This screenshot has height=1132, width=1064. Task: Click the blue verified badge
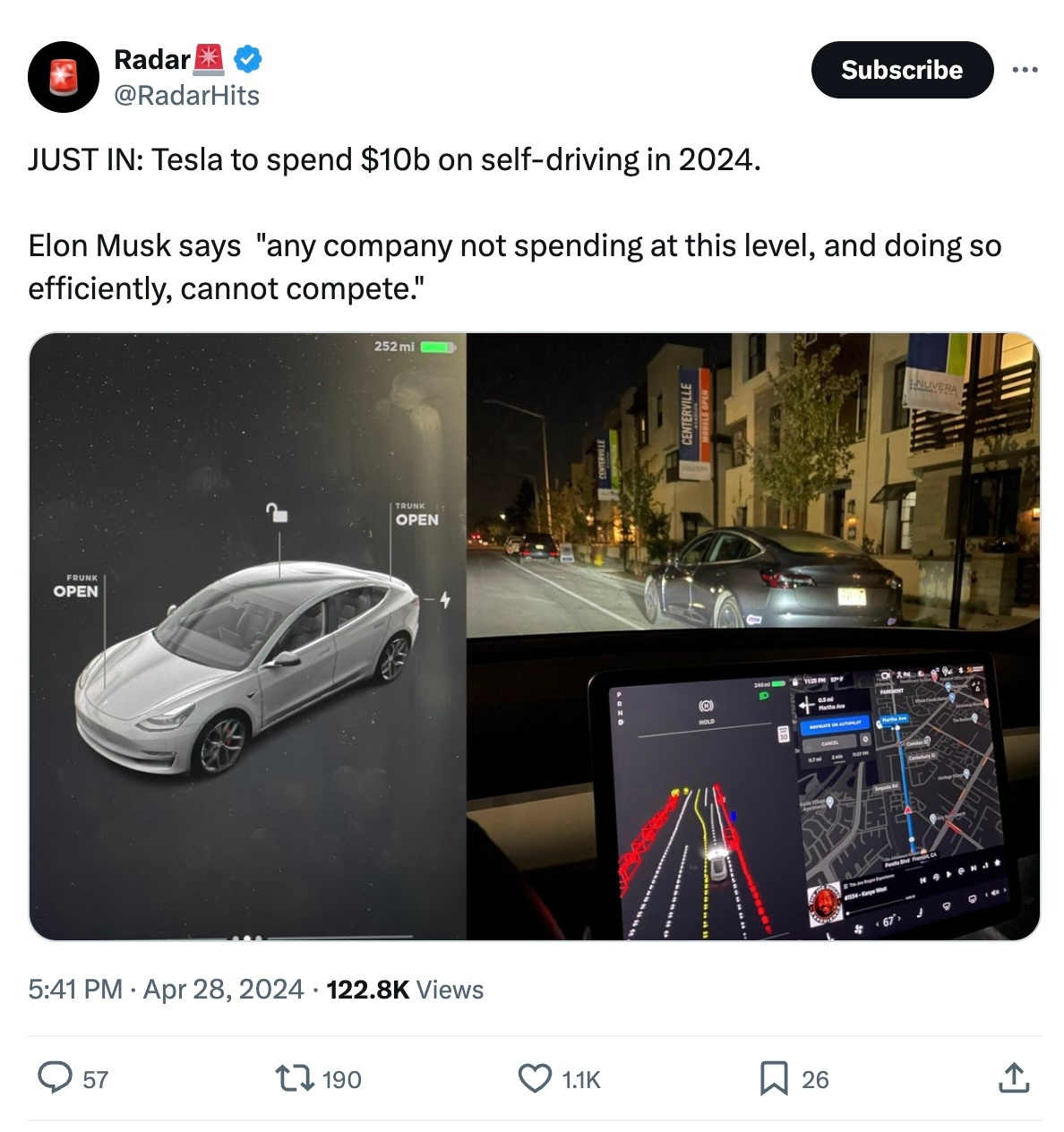[x=248, y=60]
